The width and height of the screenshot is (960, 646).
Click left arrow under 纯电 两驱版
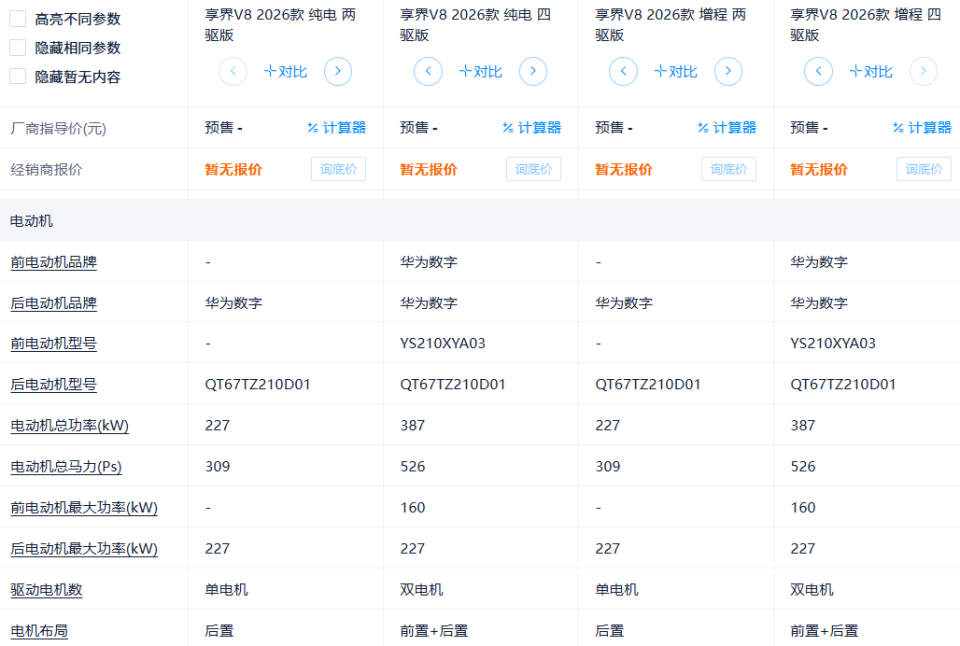[233, 72]
